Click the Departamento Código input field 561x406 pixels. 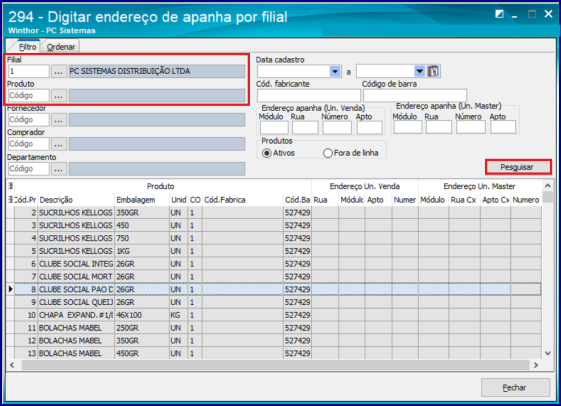[29, 169]
